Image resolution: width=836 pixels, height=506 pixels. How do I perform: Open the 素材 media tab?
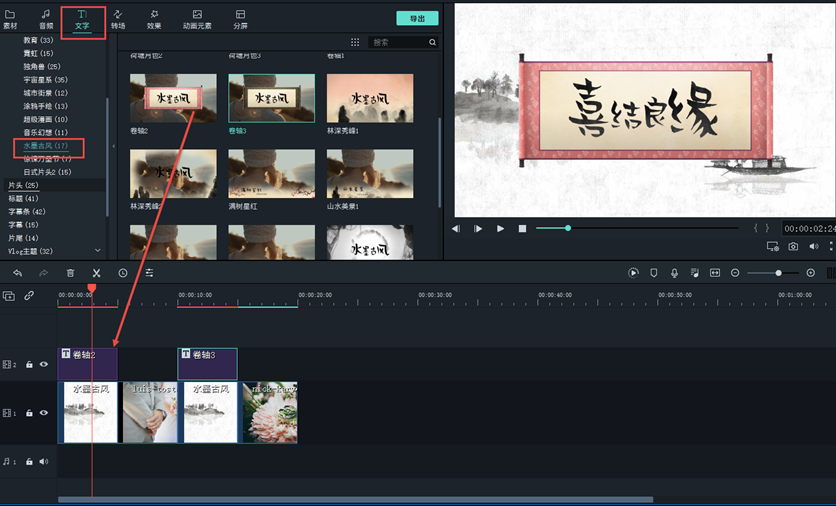tap(10, 19)
